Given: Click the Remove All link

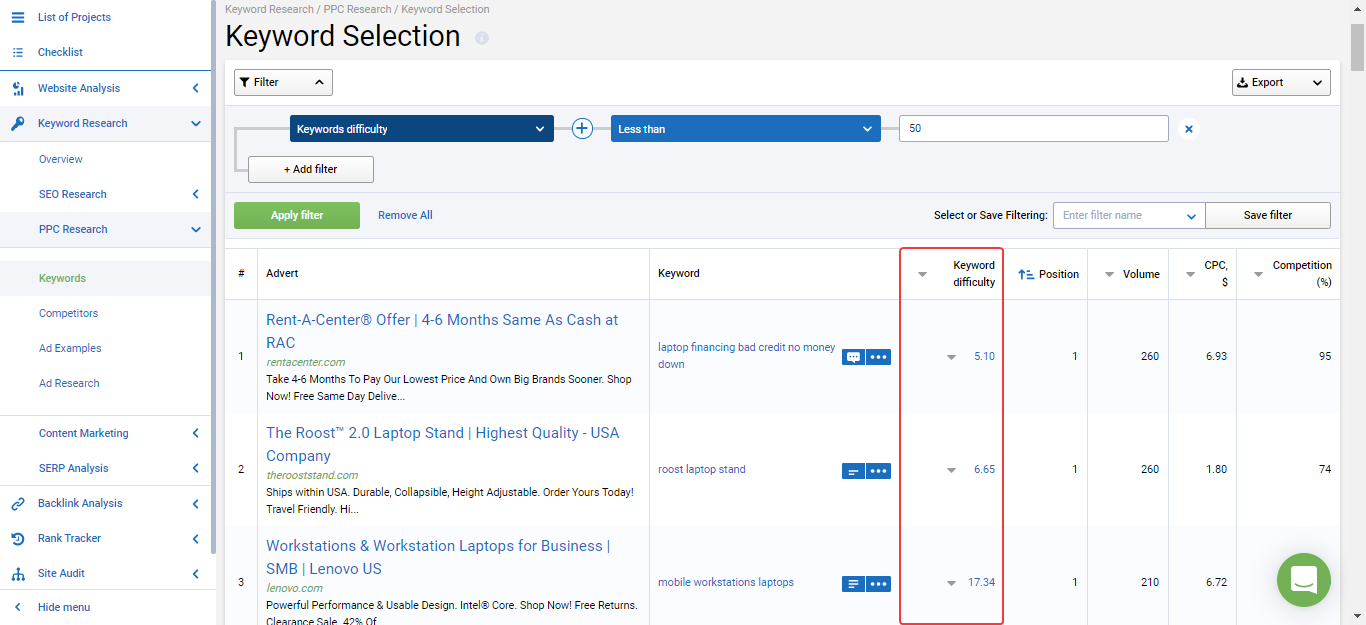Looking at the screenshot, I should pyautogui.click(x=405, y=215).
